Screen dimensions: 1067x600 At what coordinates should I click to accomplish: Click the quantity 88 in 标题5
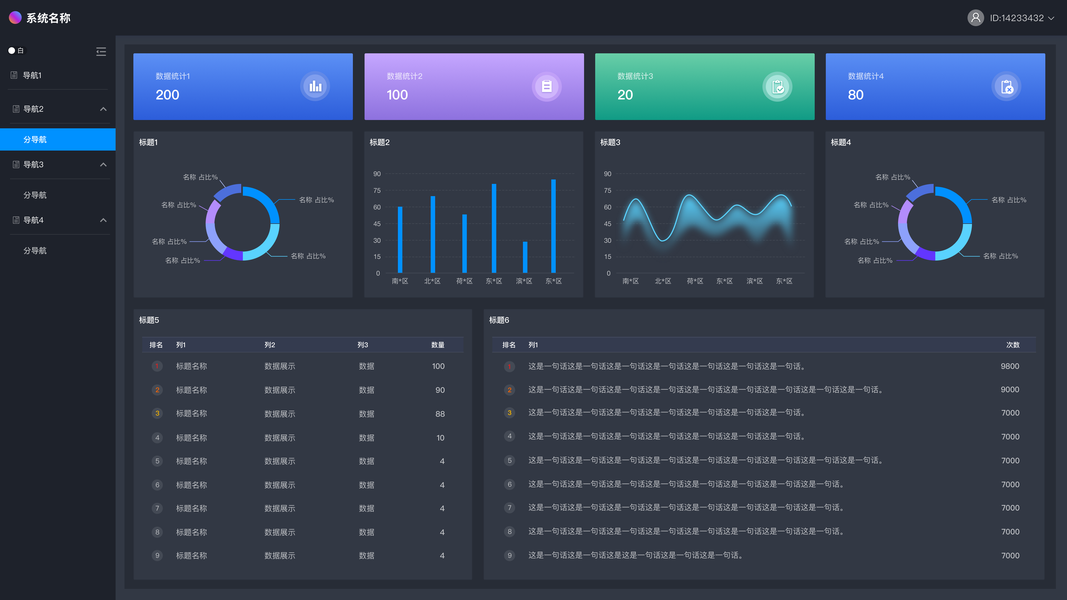(x=440, y=414)
